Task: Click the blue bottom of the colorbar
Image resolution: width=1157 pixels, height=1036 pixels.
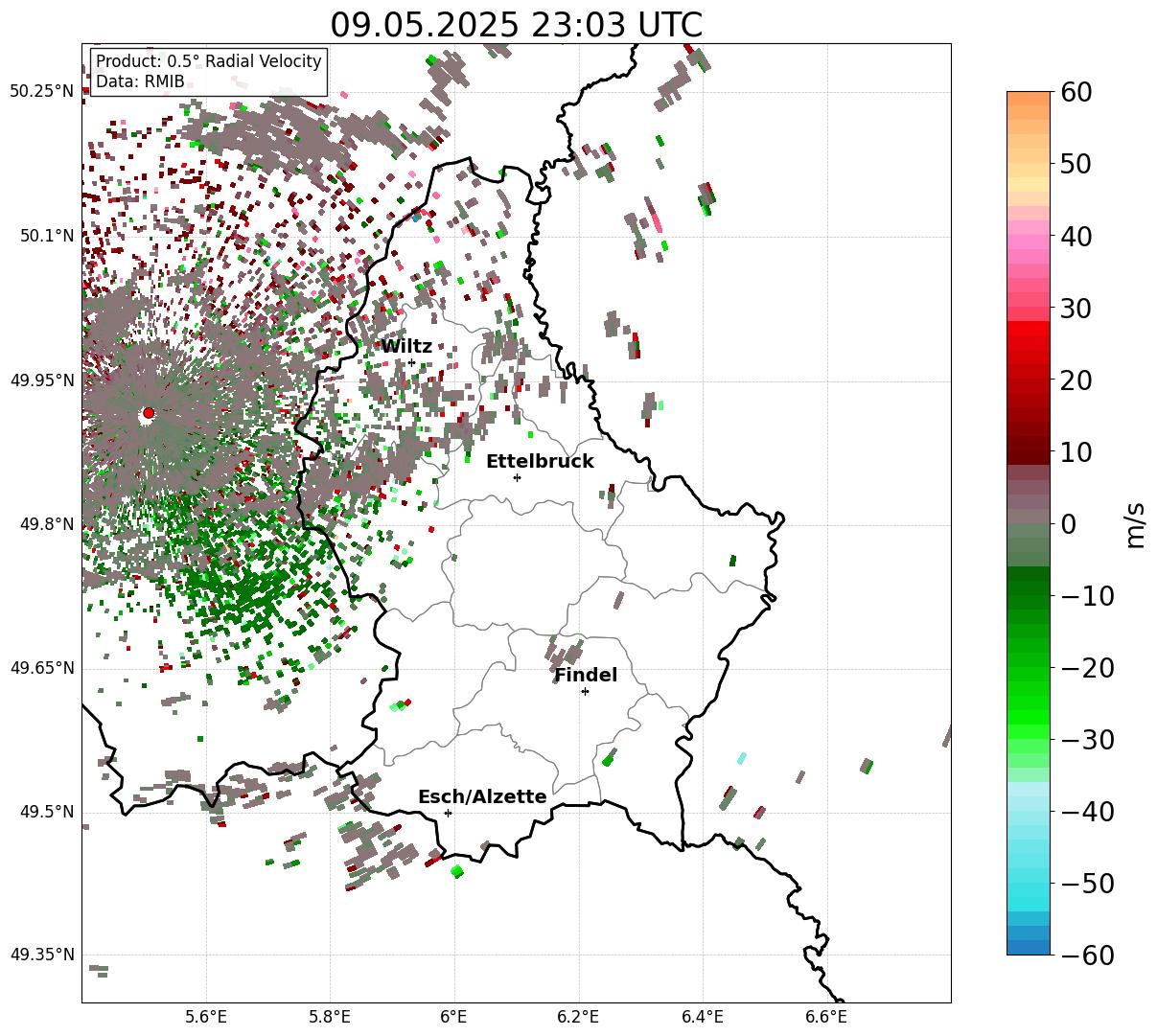Action: tap(1029, 947)
